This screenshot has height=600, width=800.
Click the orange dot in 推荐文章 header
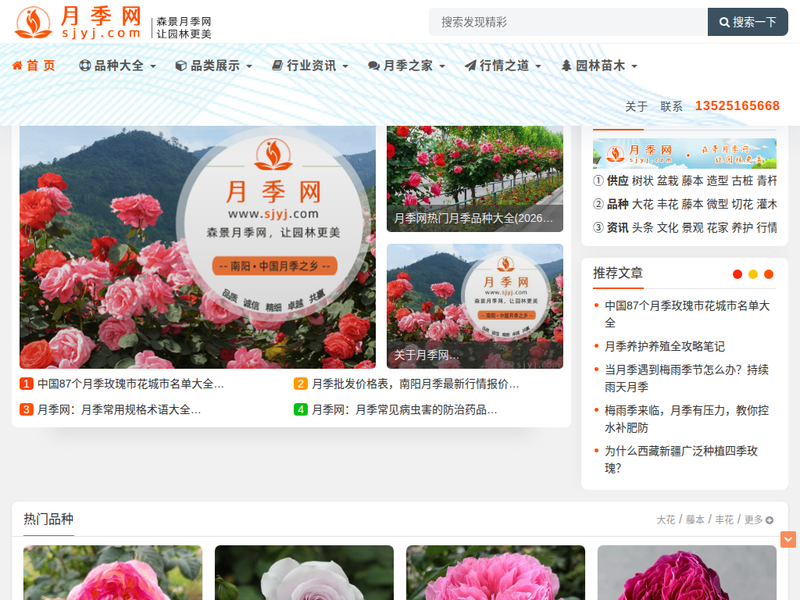tap(769, 274)
